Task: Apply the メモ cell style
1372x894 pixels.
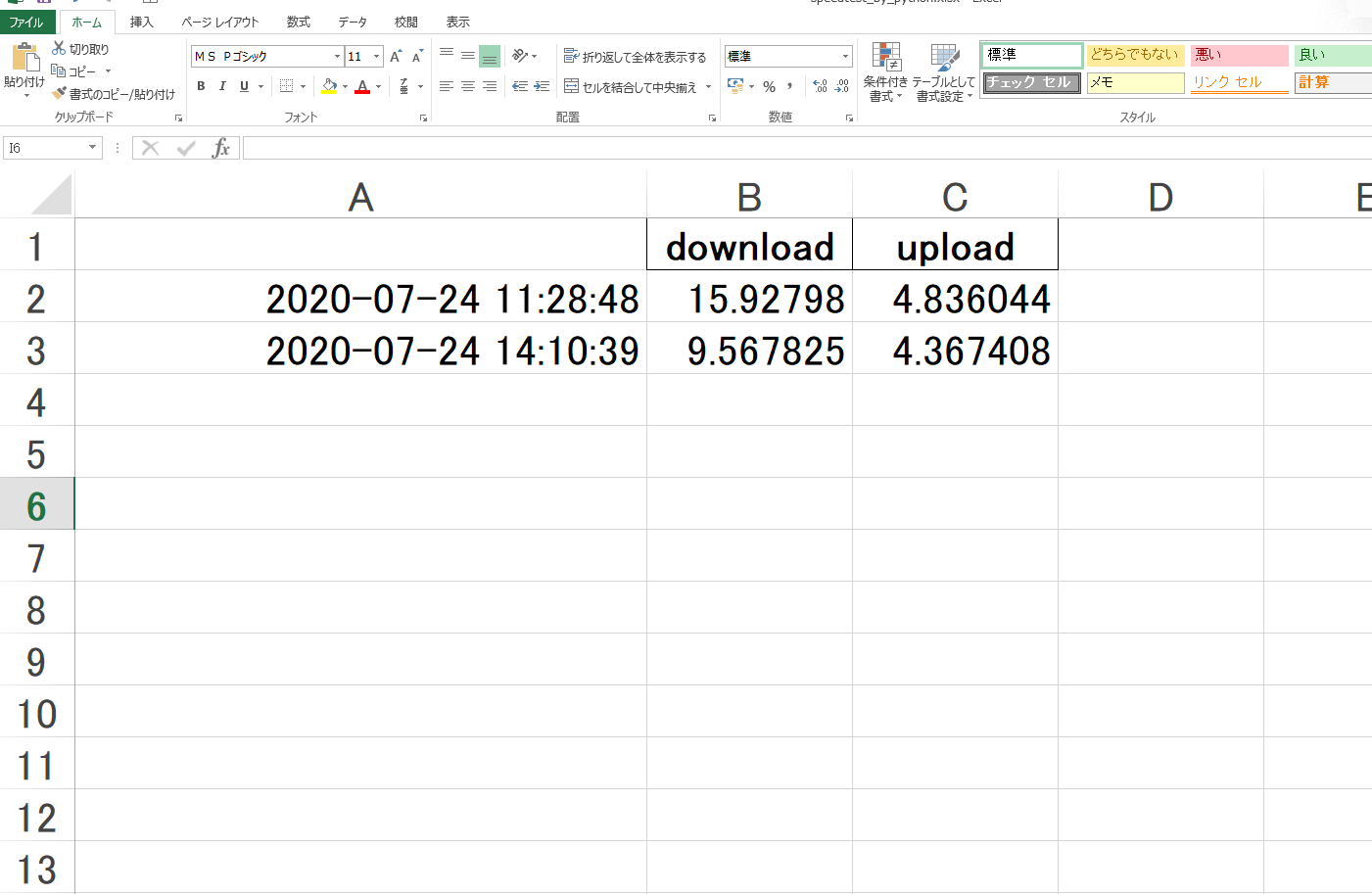Action: click(x=1136, y=82)
